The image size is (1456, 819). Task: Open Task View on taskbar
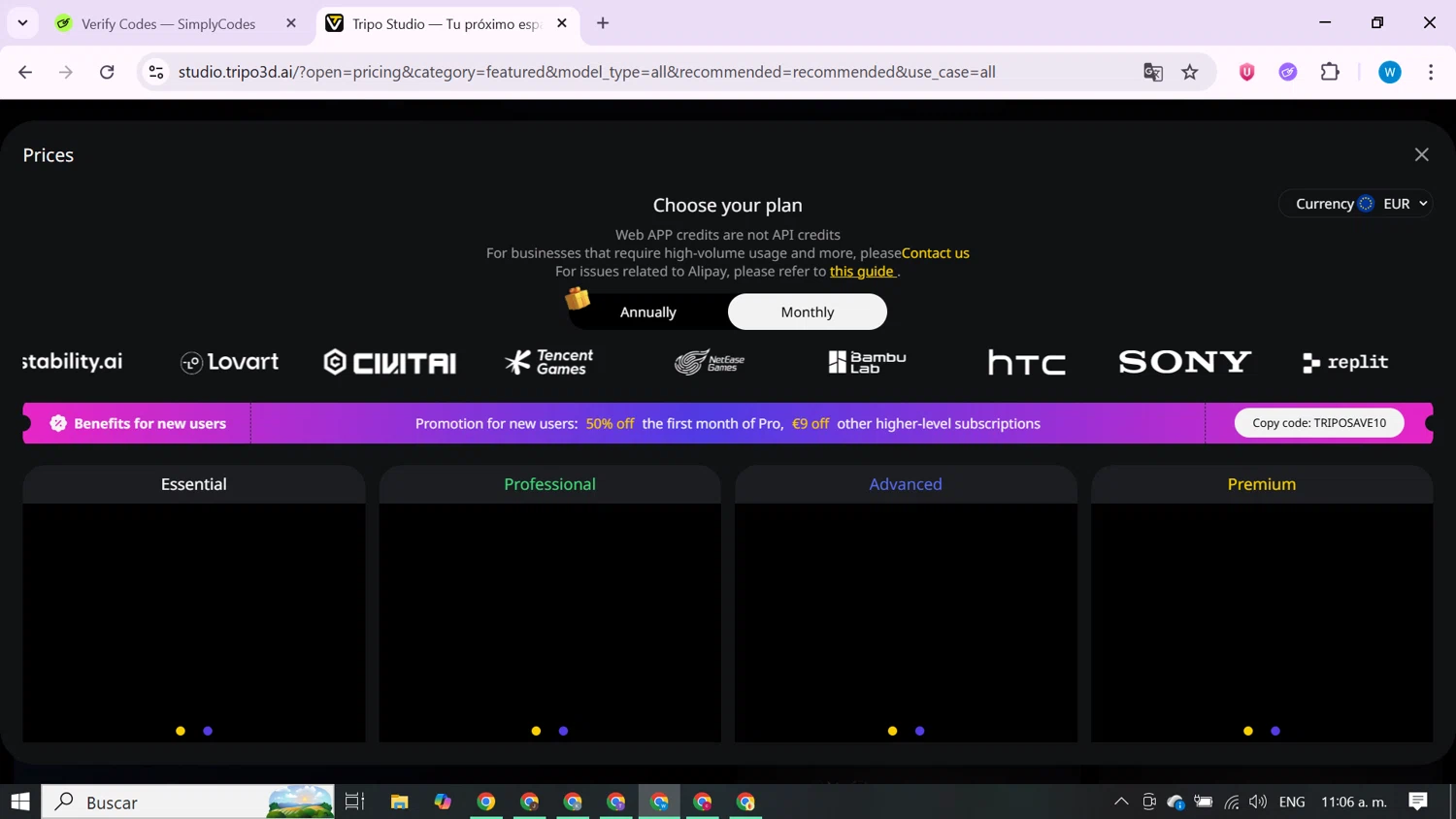coord(354,802)
